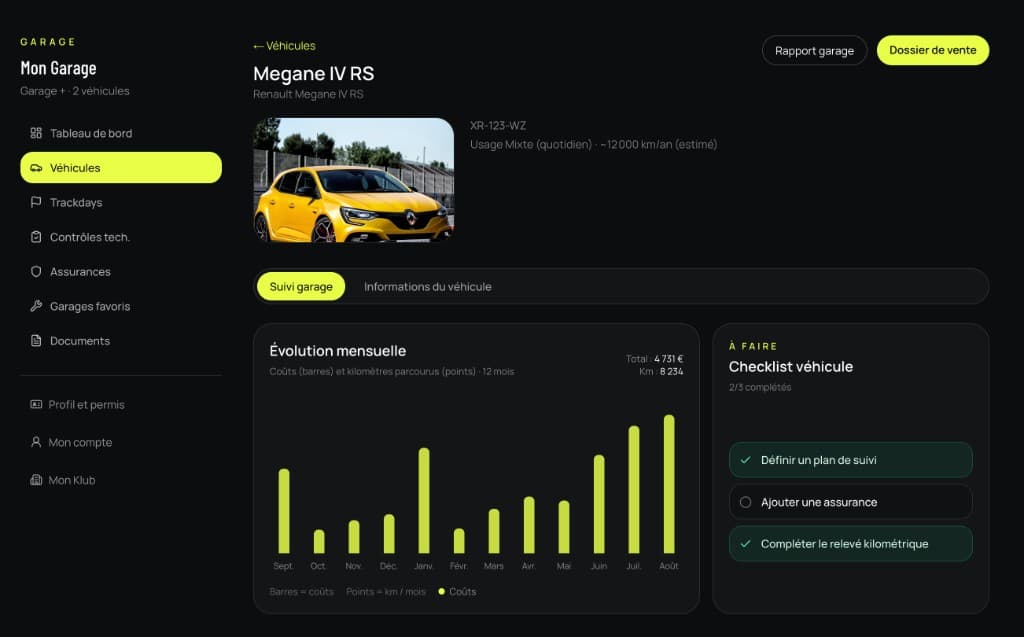Click the 2/3 complétés text
Screen dimensions: 1024x637
click(x=760, y=387)
